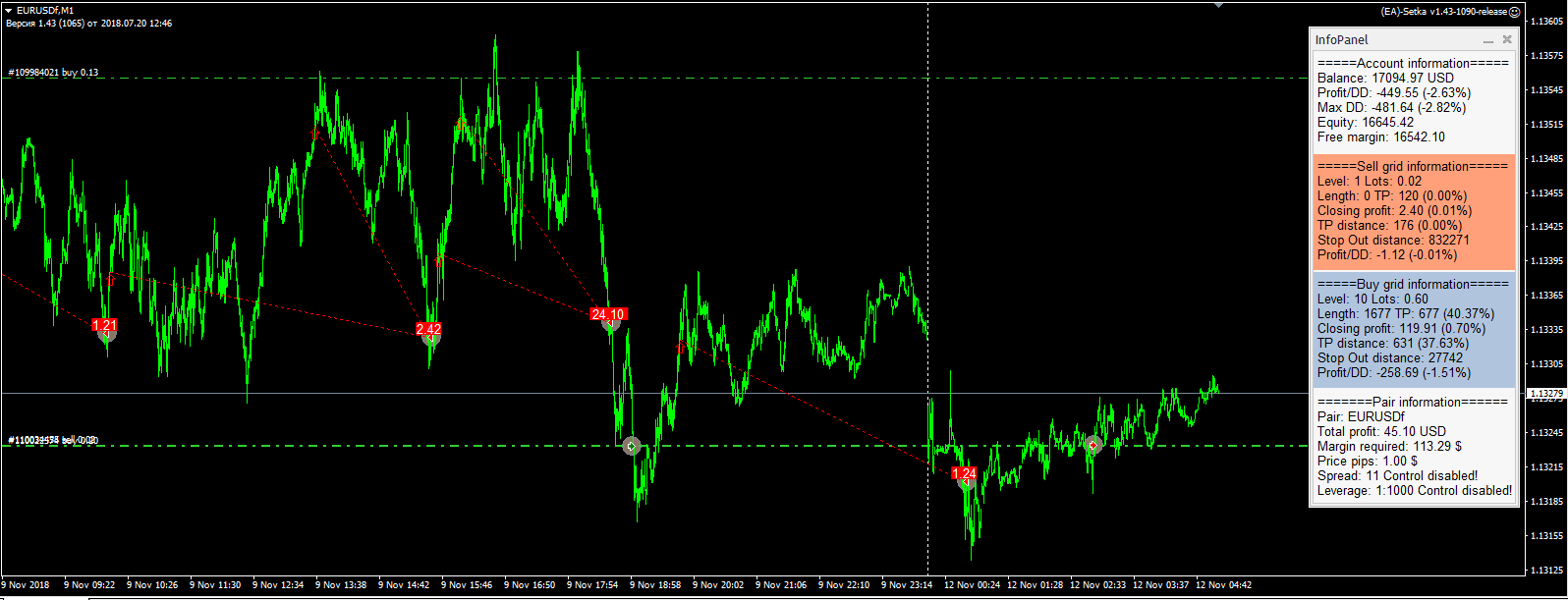
Task: Click the Level: 1 Lots: 0.02 line
Action: tap(1370, 181)
